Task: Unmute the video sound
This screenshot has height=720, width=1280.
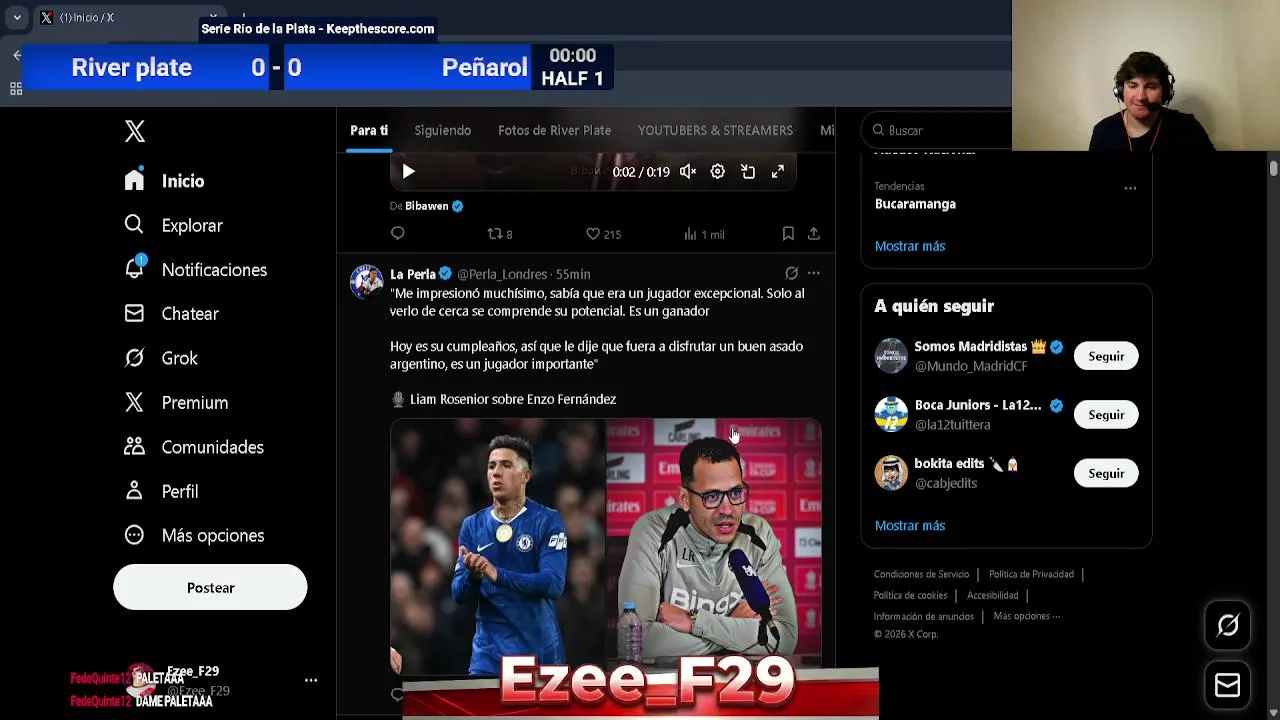Action: coord(688,172)
